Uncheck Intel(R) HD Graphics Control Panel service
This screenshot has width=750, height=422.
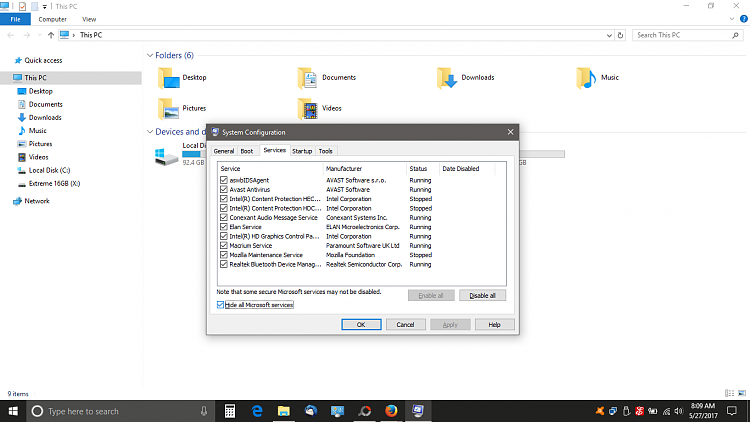coord(223,236)
